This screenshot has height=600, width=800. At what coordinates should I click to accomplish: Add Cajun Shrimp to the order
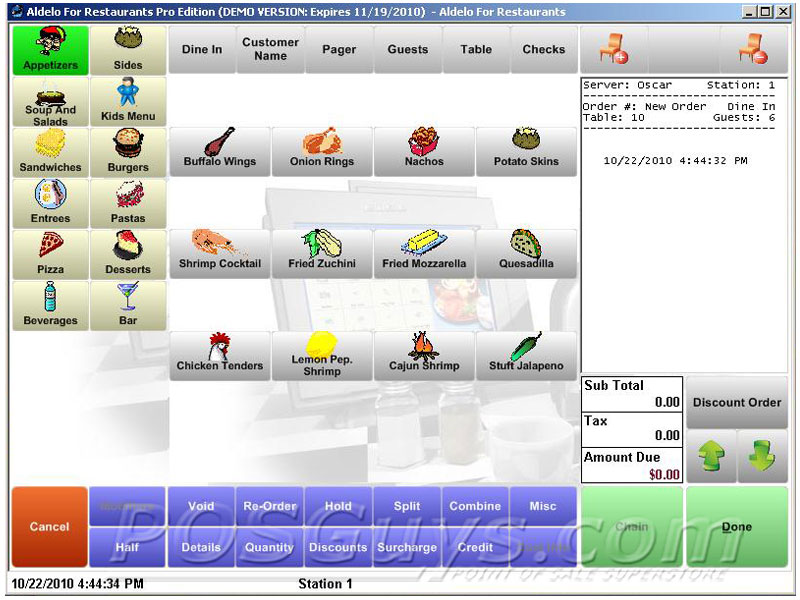(424, 356)
